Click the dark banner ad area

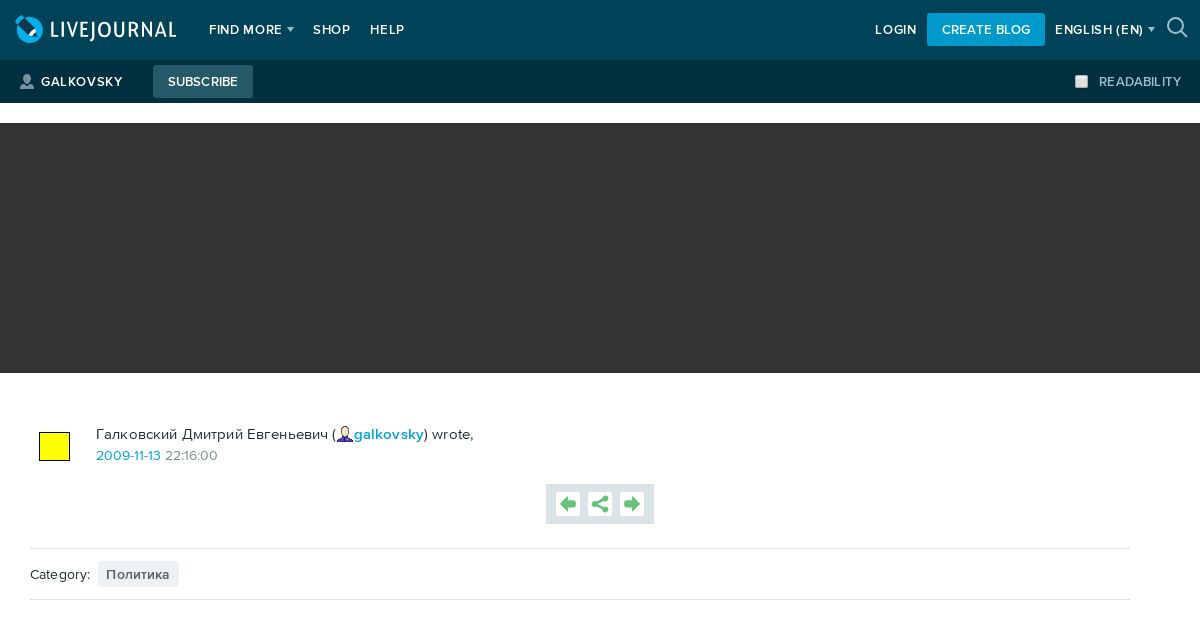600,248
